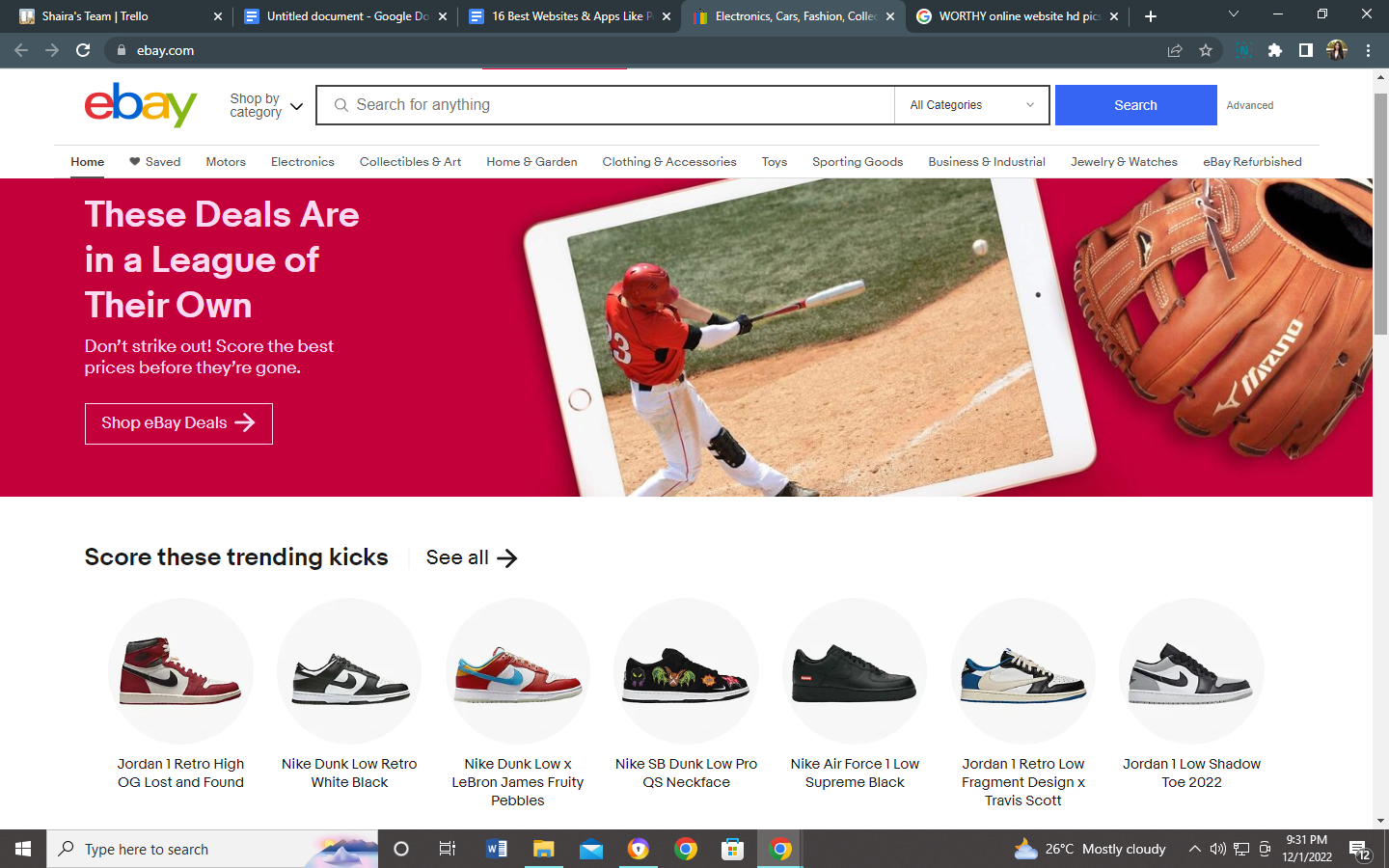Launch Word from the taskbar
Viewport: 1389px width, 868px height.
(497, 849)
